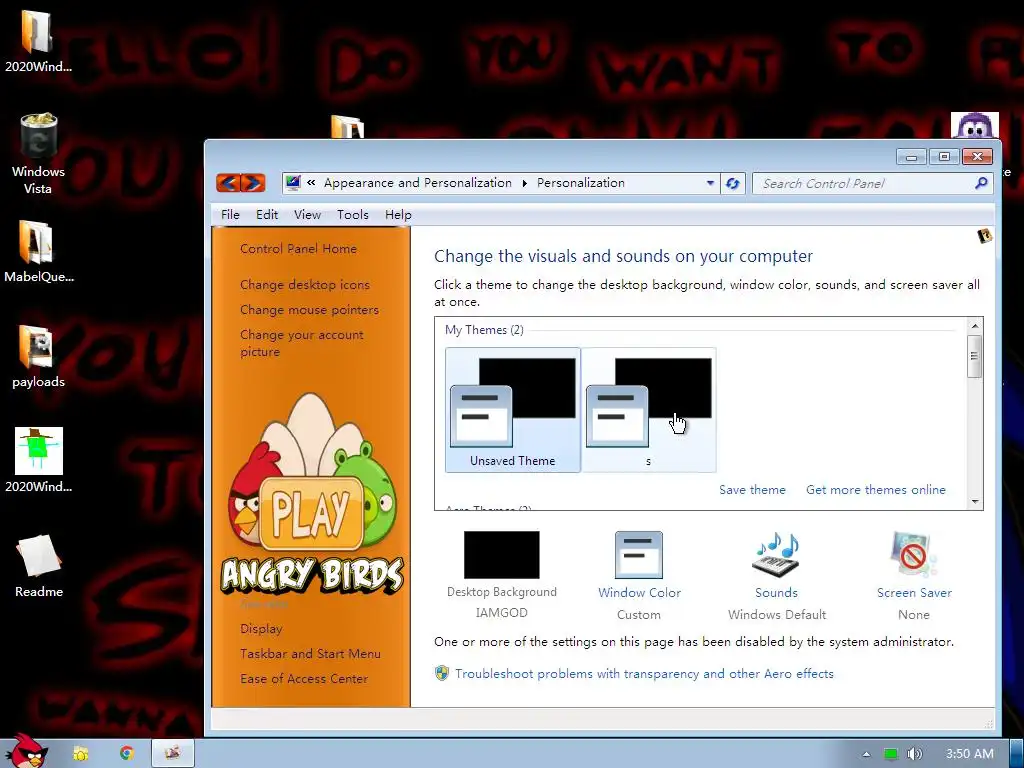Image resolution: width=1024 pixels, height=768 pixels.
Task: Click the chevron before Appearance breadcrumb
Action: 311,183
